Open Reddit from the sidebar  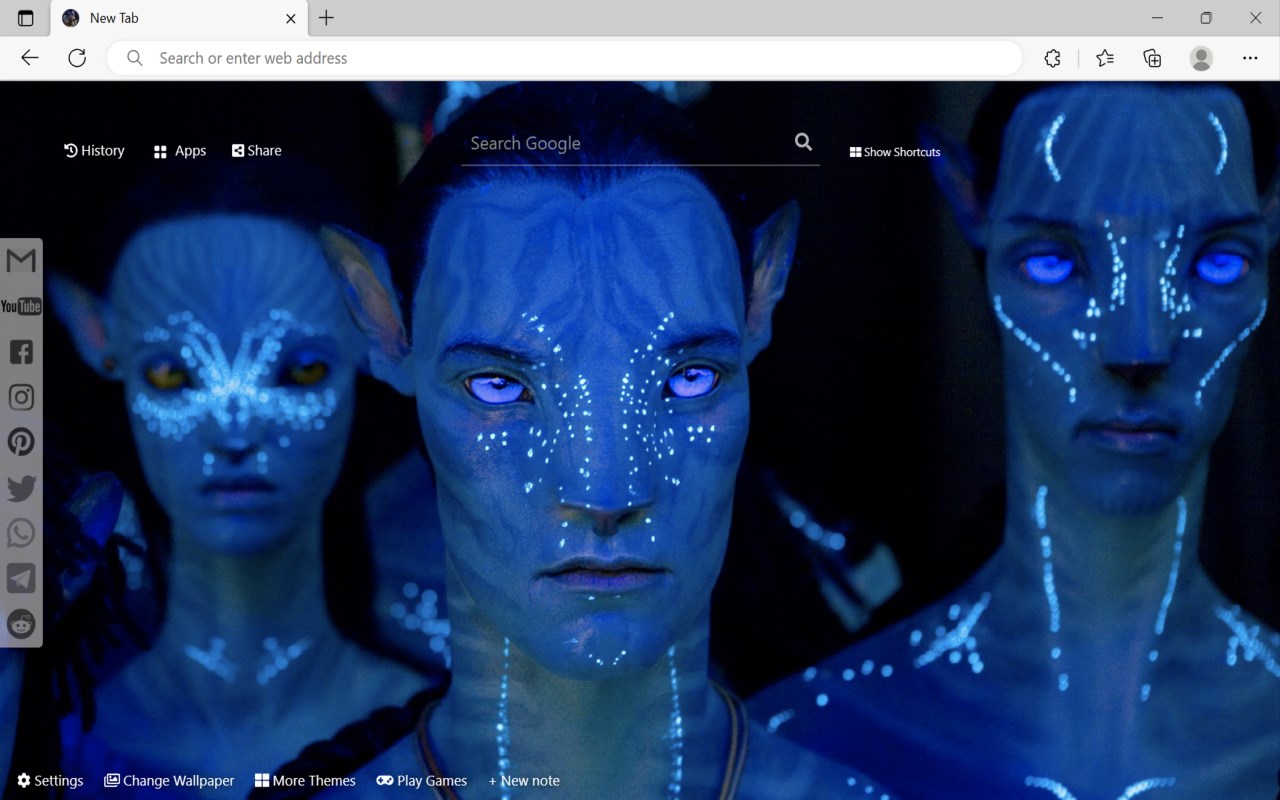coord(21,624)
